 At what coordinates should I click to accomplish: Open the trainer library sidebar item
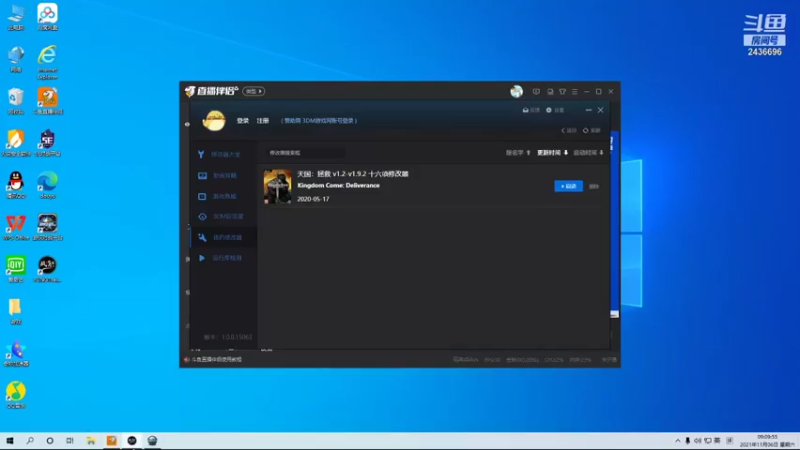(219, 155)
